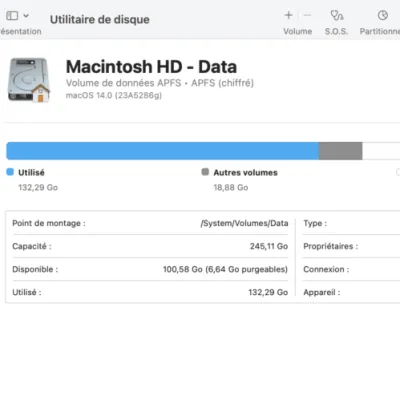Open the sidebar presentation view icon
This screenshot has height=400, width=400.
[12, 15]
